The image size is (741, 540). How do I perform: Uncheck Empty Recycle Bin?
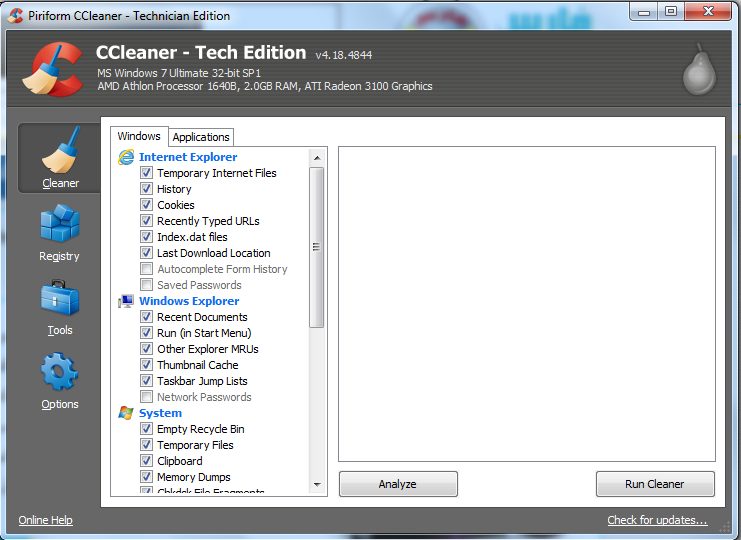pyautogui.click(x=146, y=429)
